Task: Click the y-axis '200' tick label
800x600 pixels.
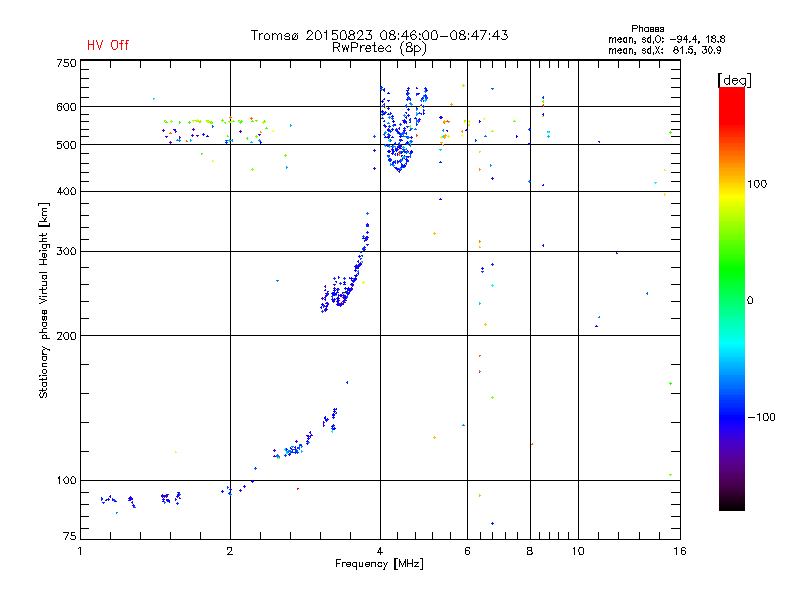Action: [x=66, y=336]
